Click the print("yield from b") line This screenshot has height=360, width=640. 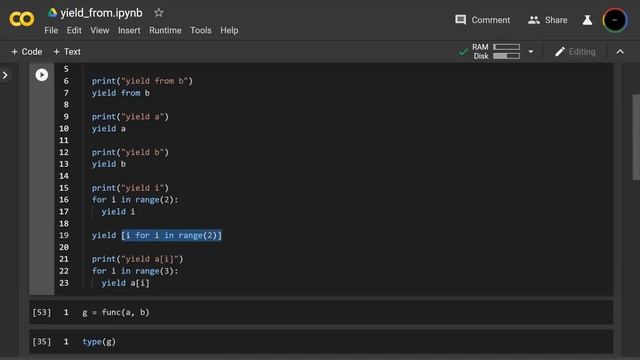[x=142, y=81]
